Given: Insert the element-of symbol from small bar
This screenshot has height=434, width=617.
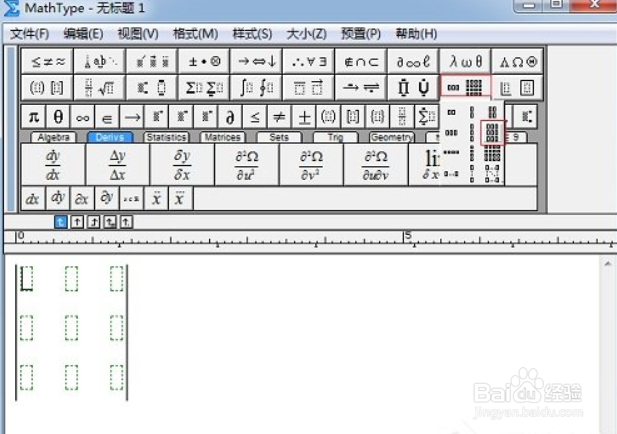Looking at the screenshot, I should tap(107, 117).
